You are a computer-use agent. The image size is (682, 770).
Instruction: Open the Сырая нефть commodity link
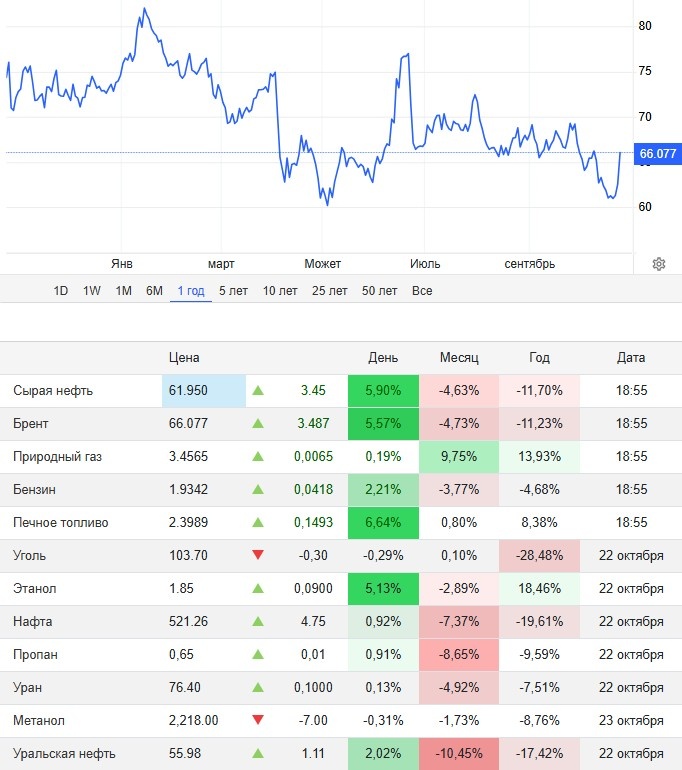(53, 391)
